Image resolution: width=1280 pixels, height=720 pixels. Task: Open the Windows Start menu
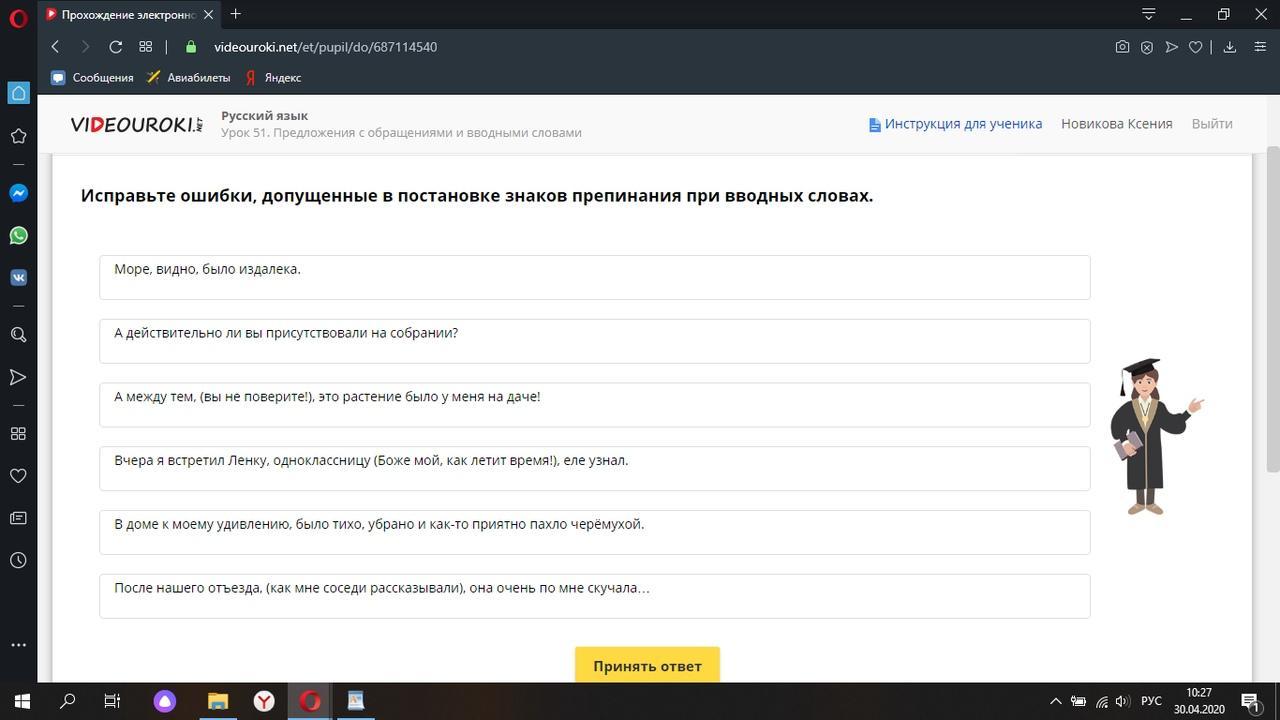point(22,701)
